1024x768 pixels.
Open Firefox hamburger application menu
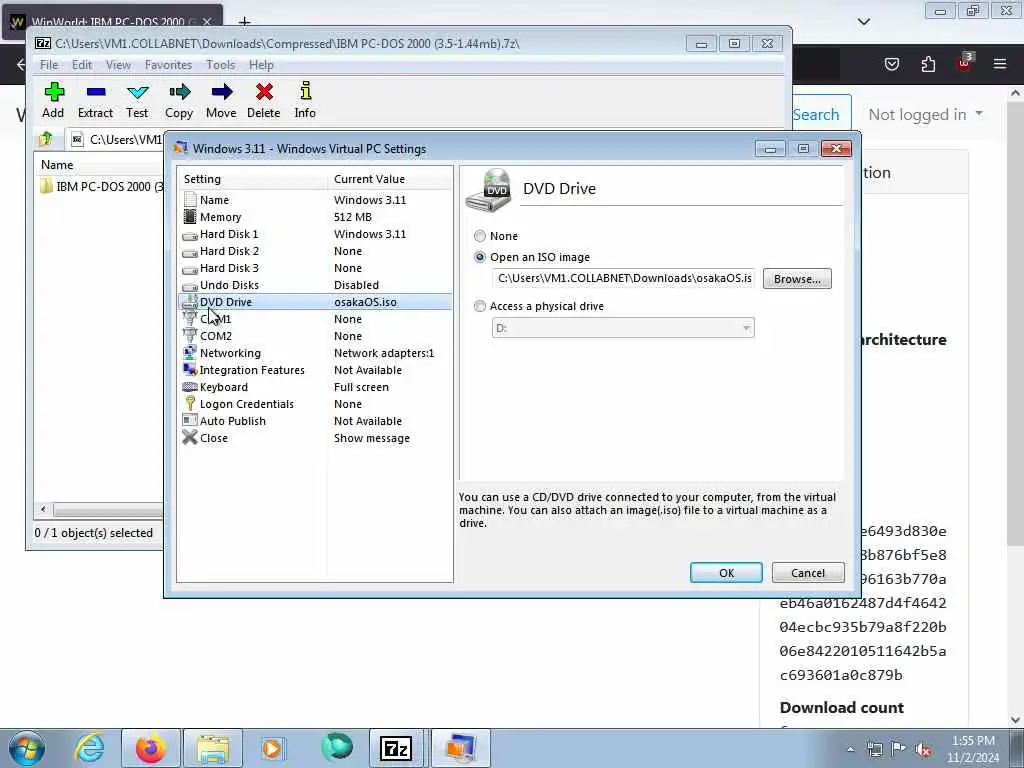pyautogui.click(x=1000, y=64)
